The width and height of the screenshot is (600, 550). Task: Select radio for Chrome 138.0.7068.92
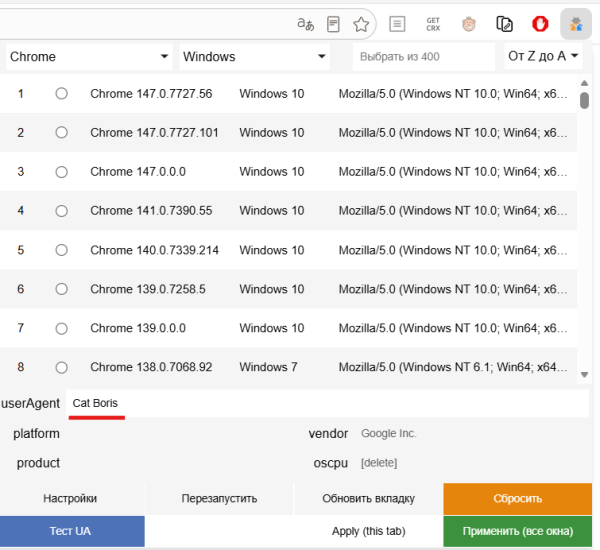coord(62,367)
